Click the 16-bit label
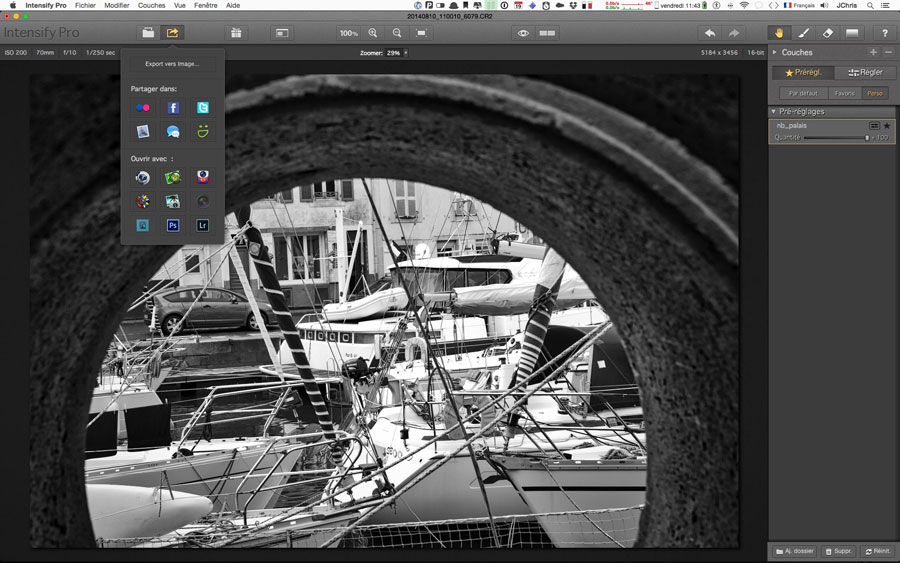 [755, 53]
